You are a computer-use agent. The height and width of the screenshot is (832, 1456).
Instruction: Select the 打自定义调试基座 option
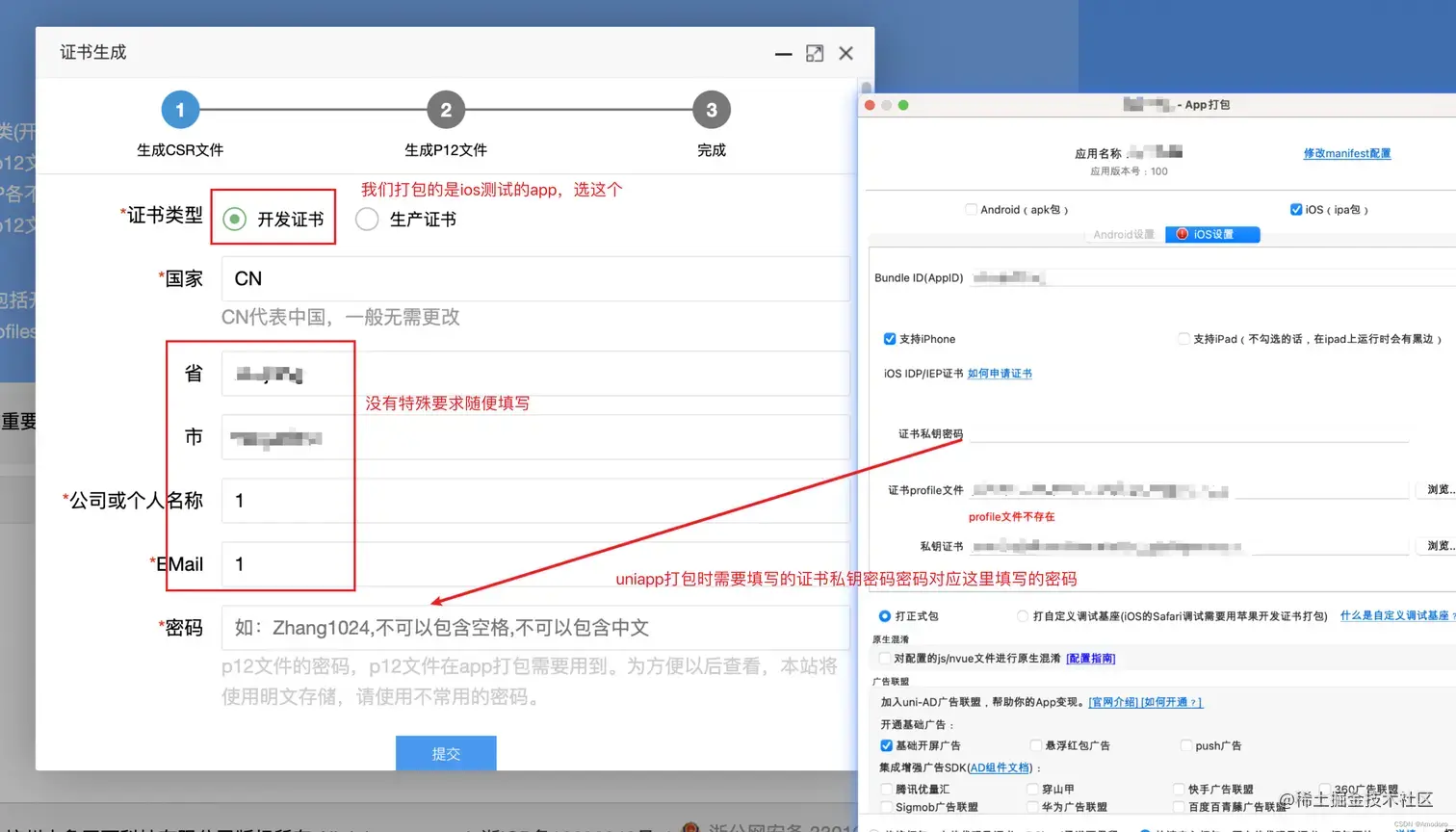click(1024, 615)
